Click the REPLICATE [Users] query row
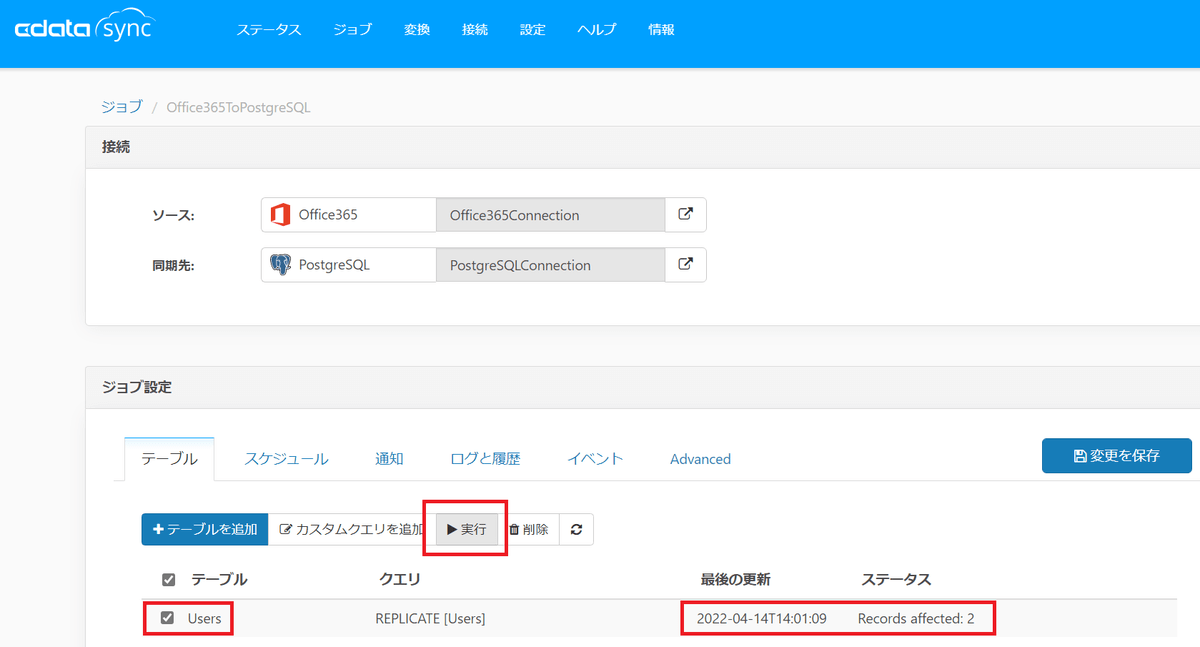1200x647 pixels. tap(430, 619)
